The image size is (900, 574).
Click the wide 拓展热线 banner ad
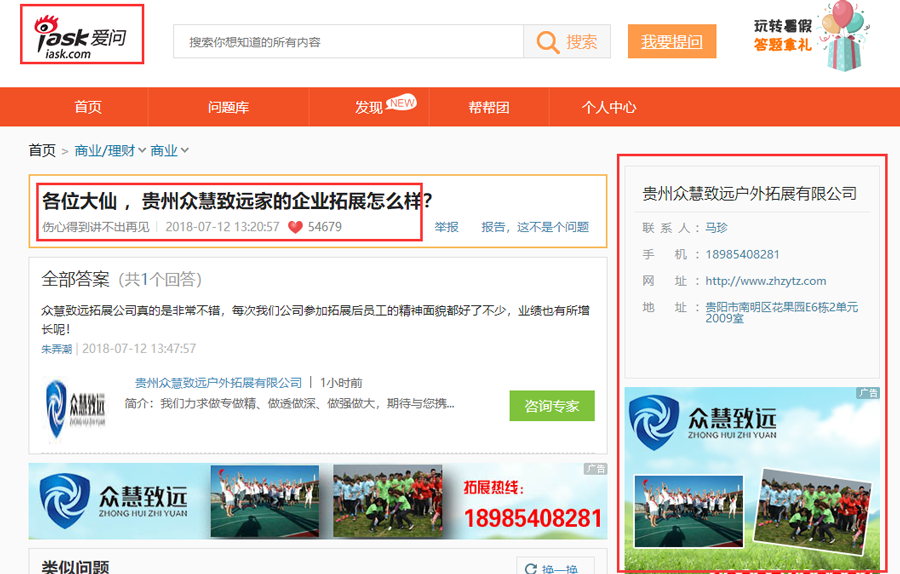coord(318,501)
